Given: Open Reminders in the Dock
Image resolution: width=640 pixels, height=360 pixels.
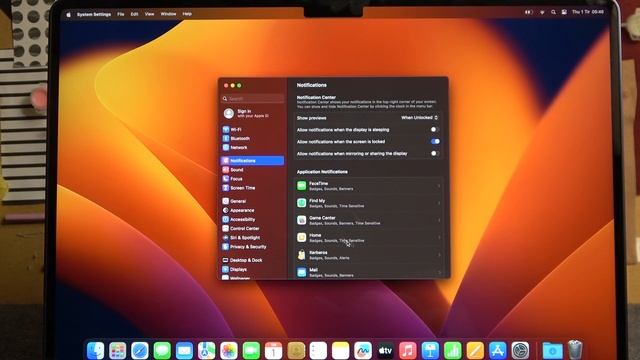Looking at the screenshot, I should (318, 350).
